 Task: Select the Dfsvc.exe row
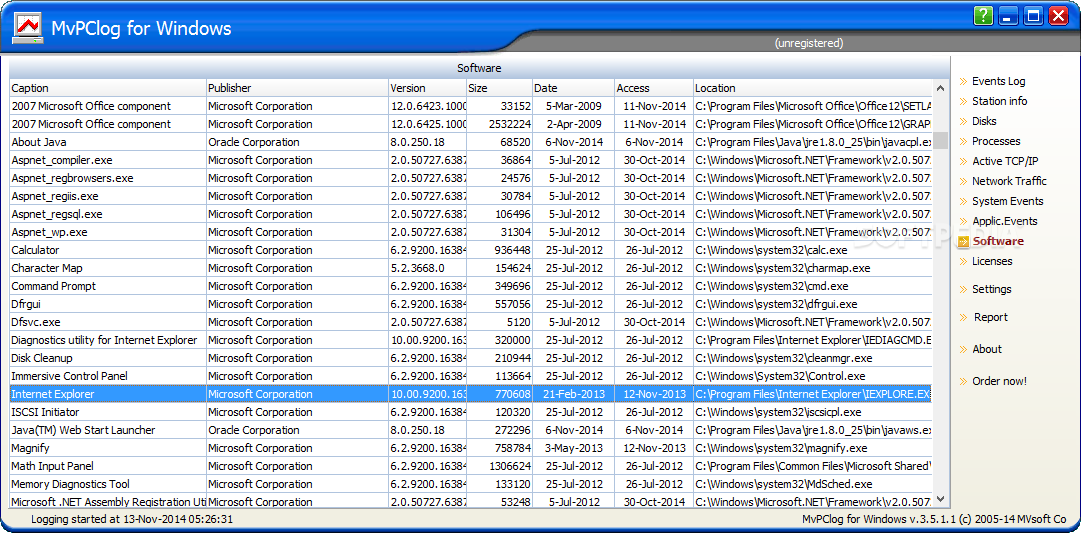[471, 322]
